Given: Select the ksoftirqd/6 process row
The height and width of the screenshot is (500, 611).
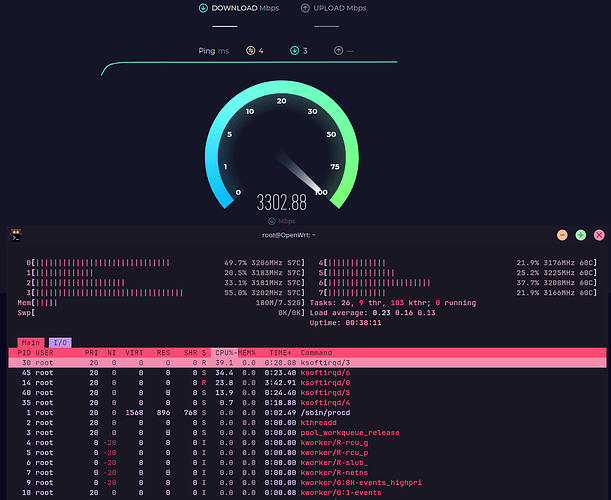Looking at the screenshot, I should pos(307,373).
